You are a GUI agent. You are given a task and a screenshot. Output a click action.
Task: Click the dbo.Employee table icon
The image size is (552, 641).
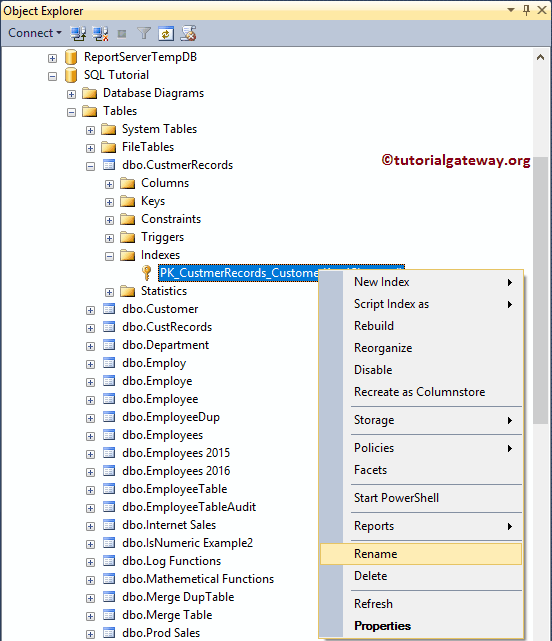(109, 399)
